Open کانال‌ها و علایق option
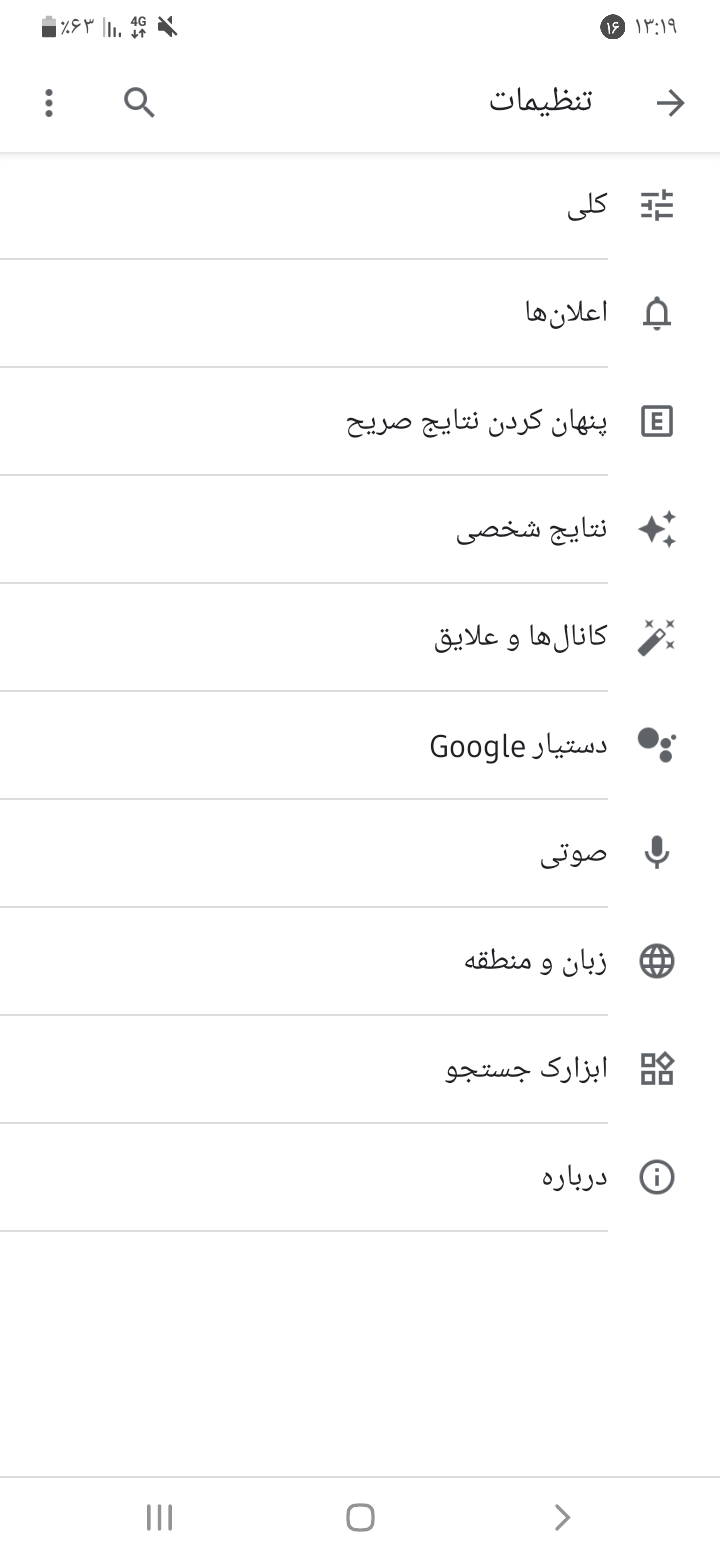Image resolution: width=720 pixels, height=1560 pixels. point(520,637)
